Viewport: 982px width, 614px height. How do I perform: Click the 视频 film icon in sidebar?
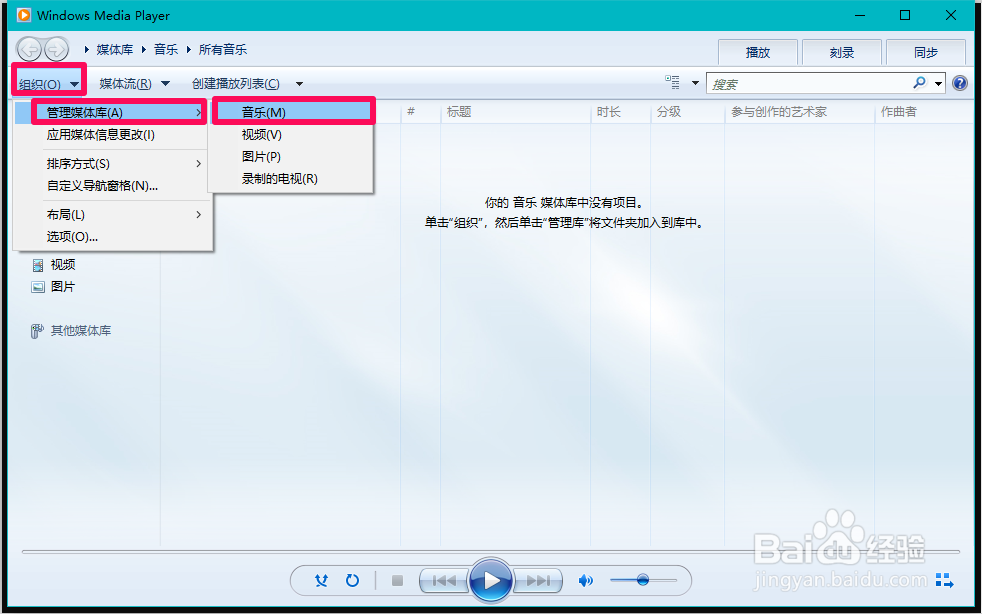[x=38, y=265]
